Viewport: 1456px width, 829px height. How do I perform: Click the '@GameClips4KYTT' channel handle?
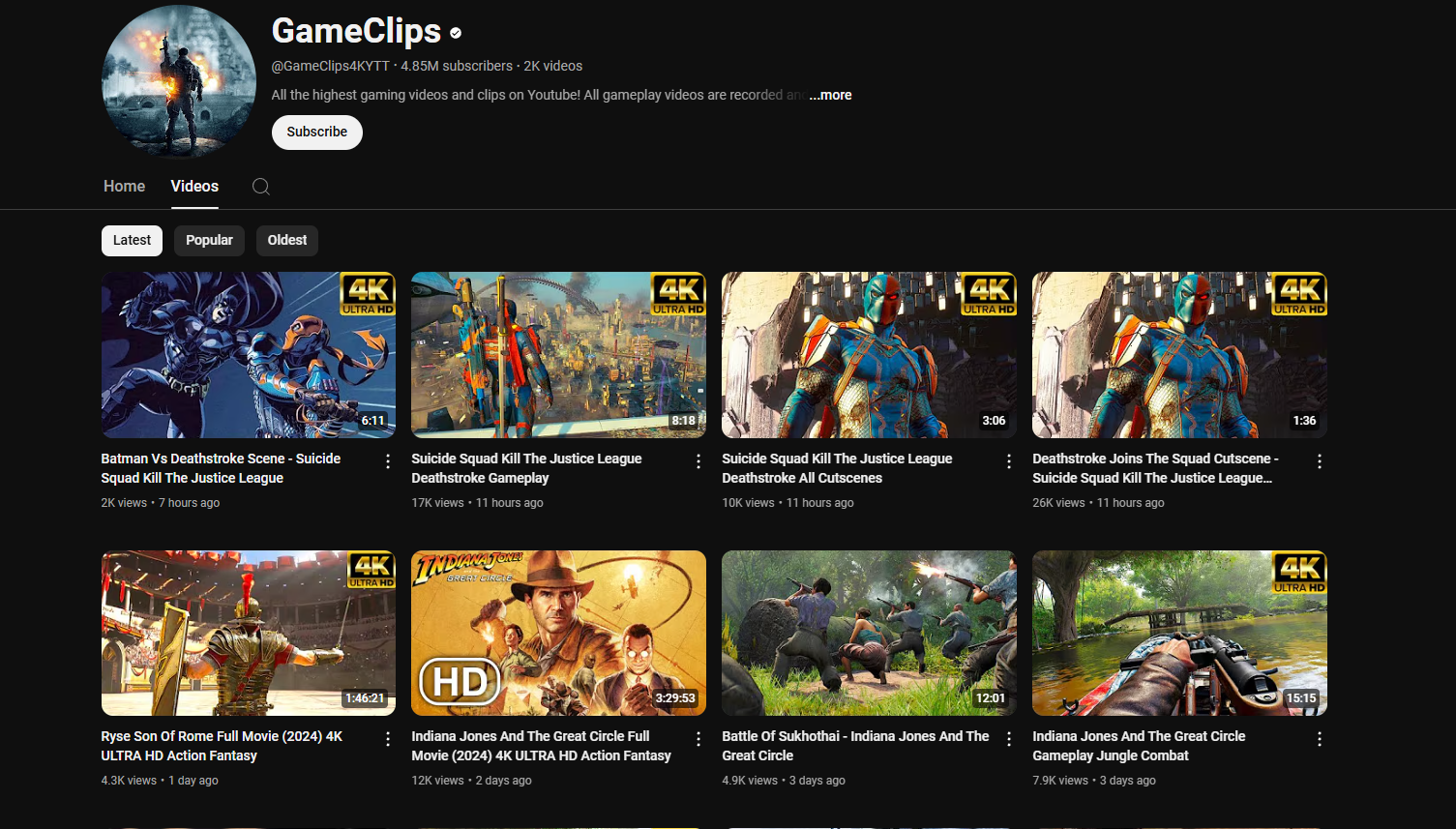(331, 66)
